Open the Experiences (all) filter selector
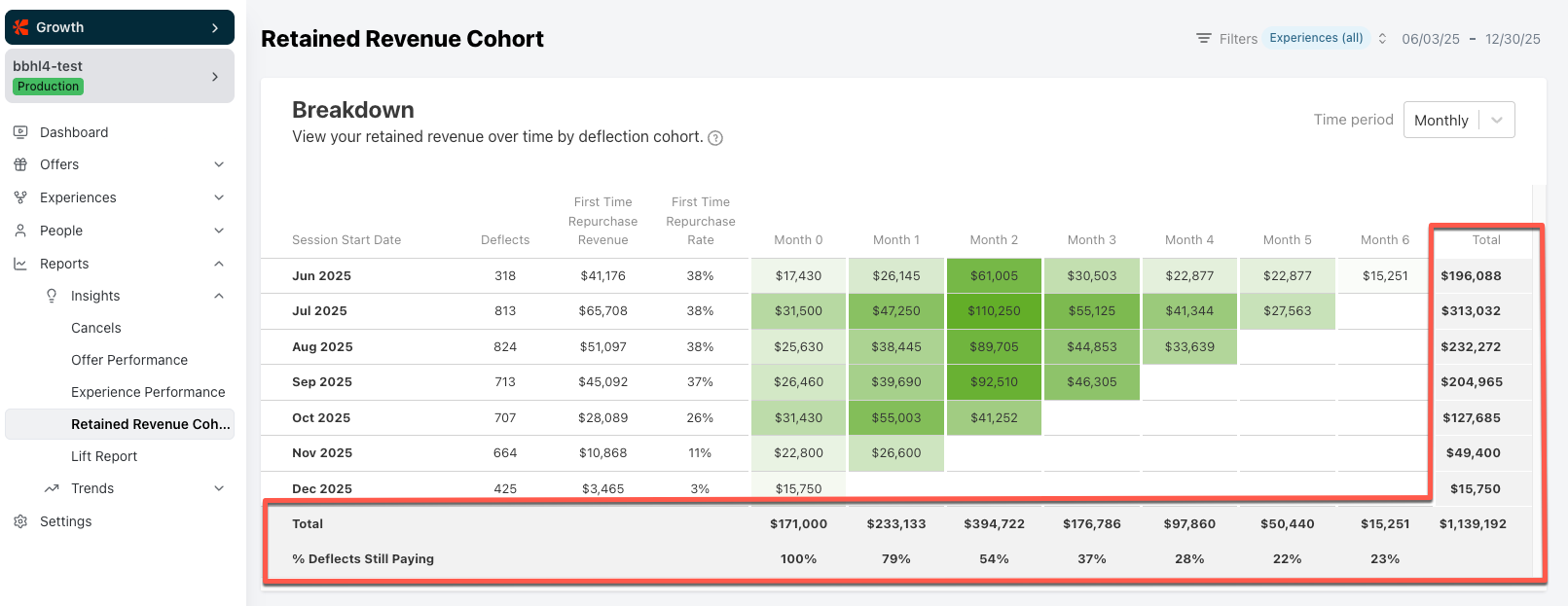This screenshot has width=1568, height=606. tap(1327, 38)
